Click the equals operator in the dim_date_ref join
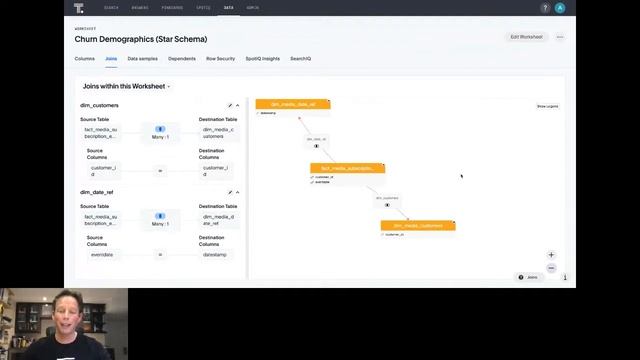640x360 pixels. pos(160,255)
